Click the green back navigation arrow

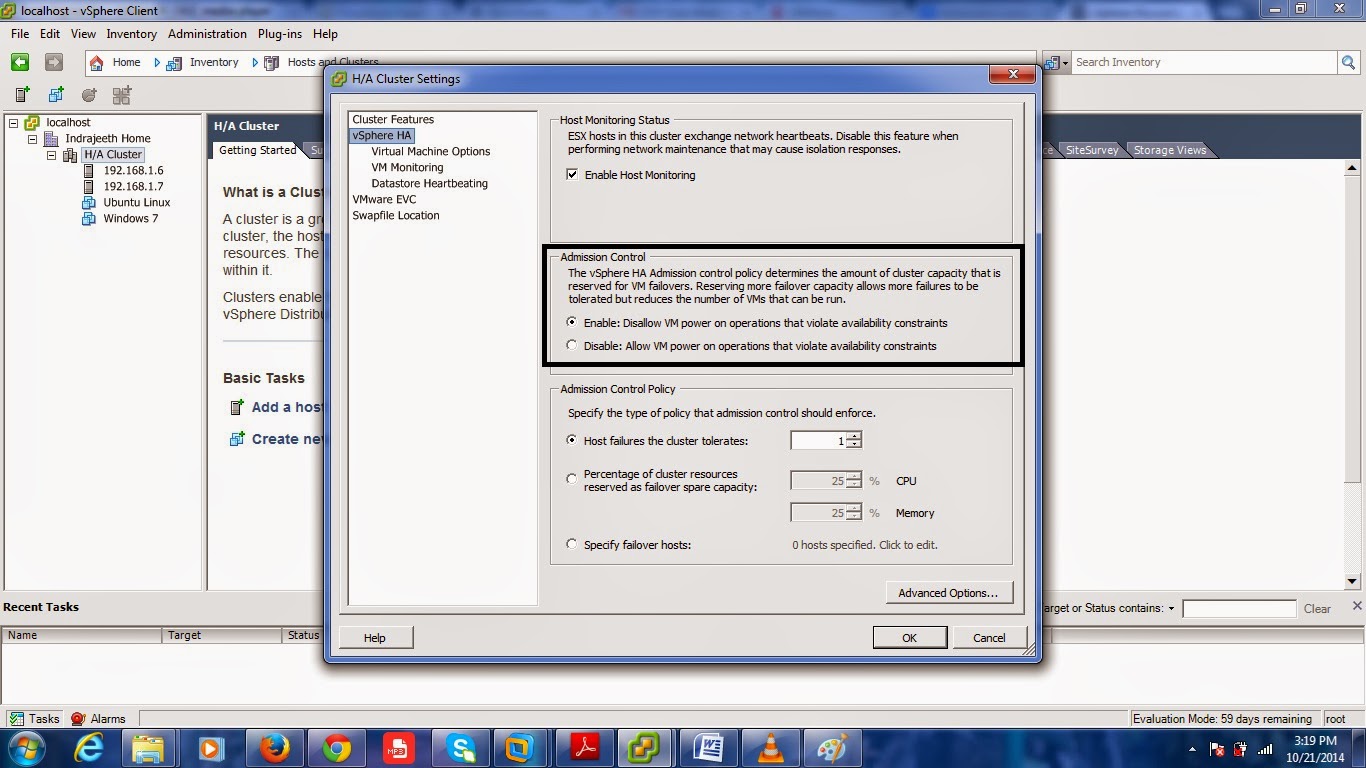(19, 62)
